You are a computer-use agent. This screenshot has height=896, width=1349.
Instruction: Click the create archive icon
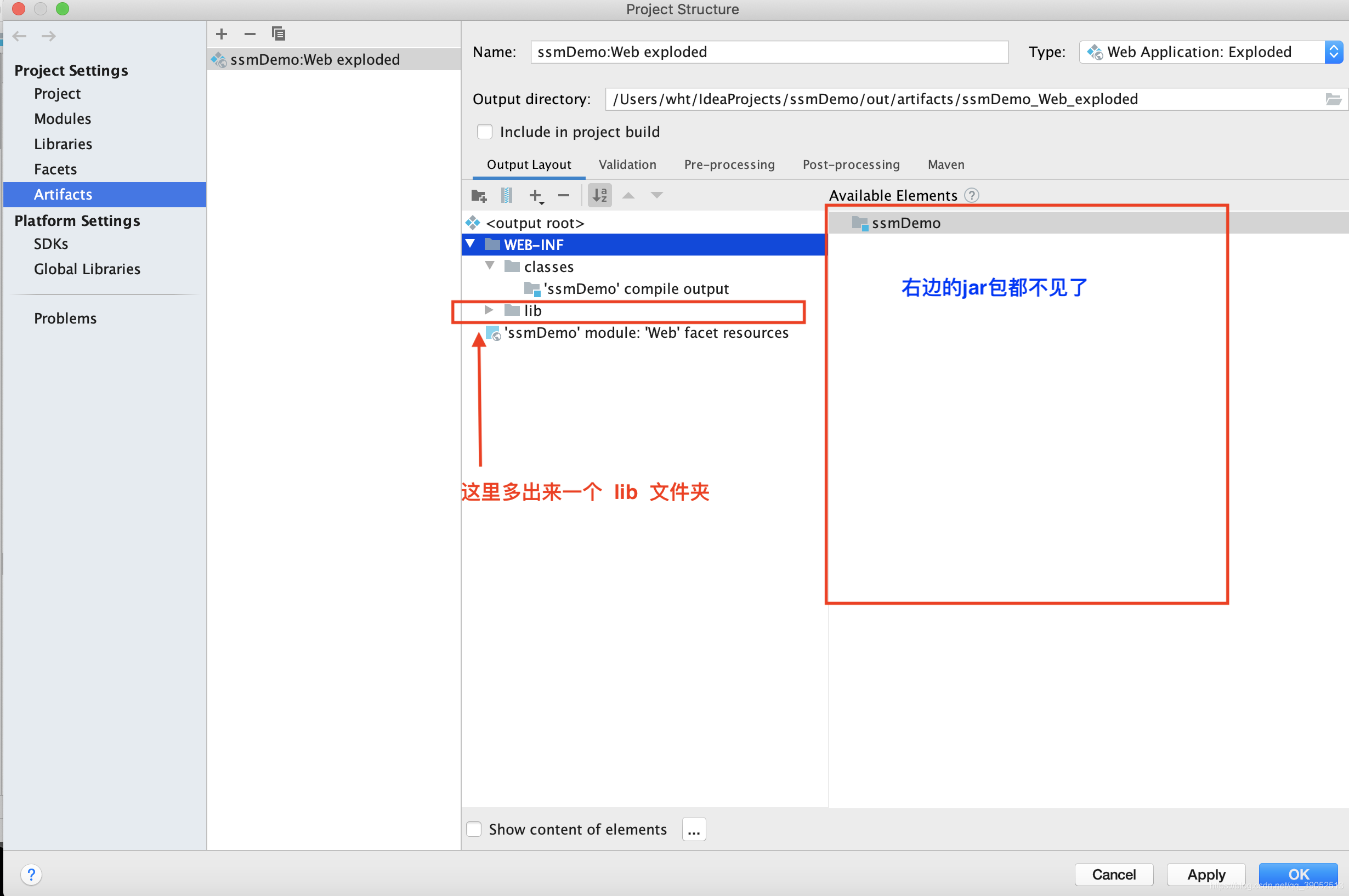tap(506, 196)
